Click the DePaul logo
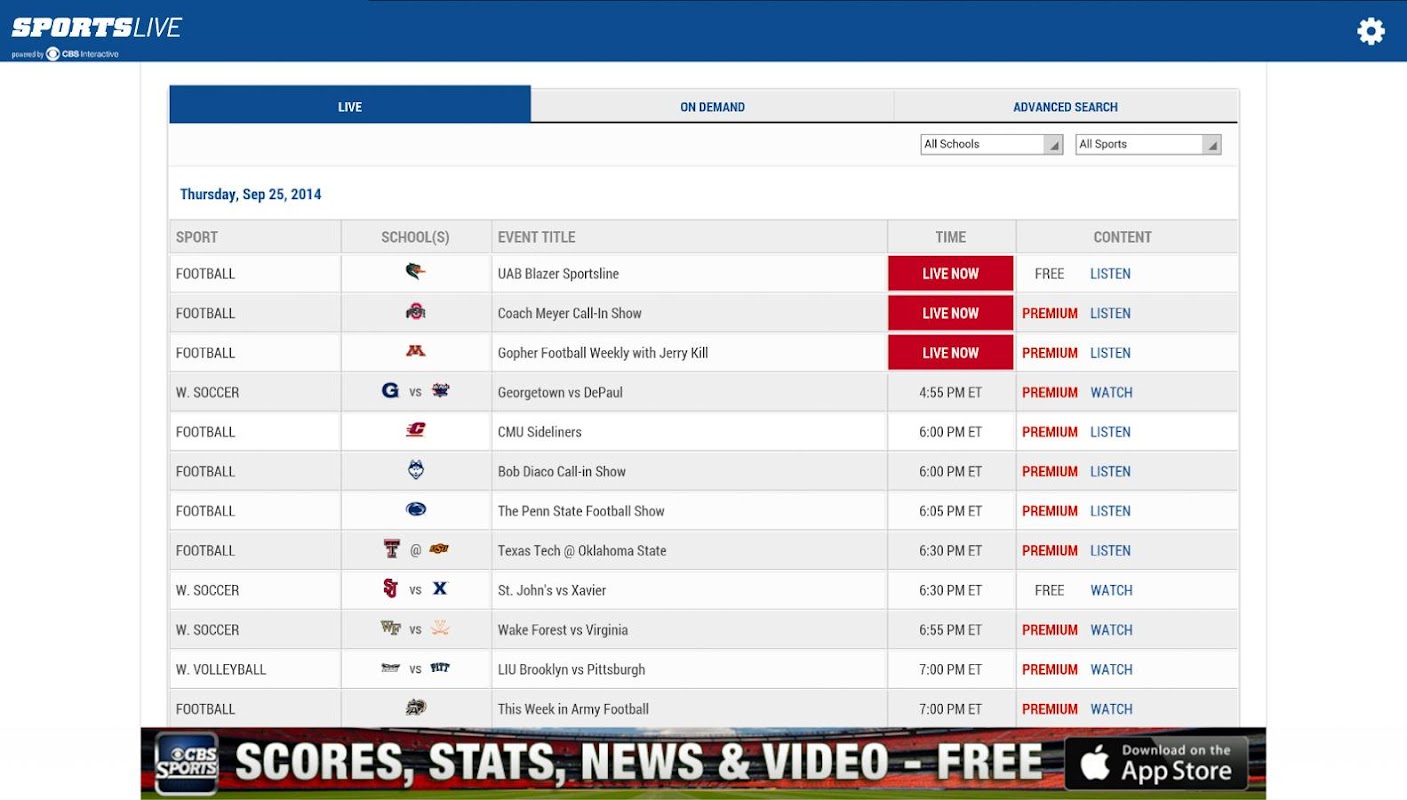Screen dimensions: 1407x800 point(441,391)
